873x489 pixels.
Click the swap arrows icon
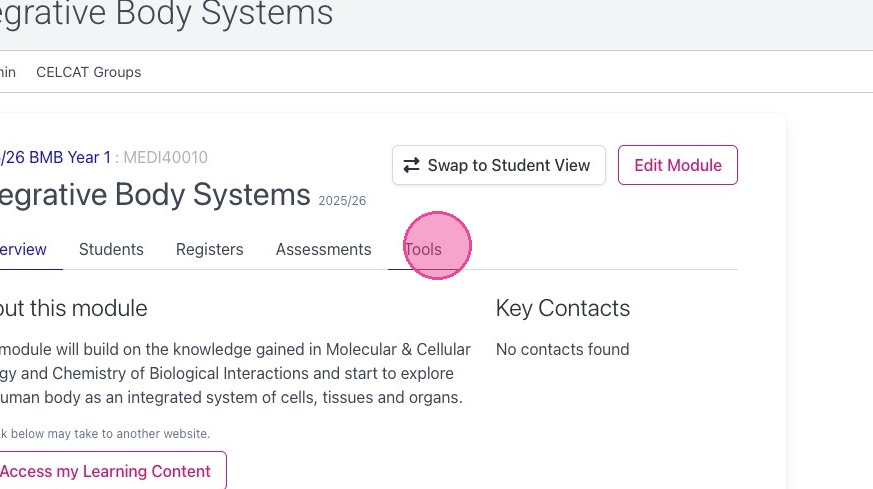pyautogui.click(x=411, y=165)
